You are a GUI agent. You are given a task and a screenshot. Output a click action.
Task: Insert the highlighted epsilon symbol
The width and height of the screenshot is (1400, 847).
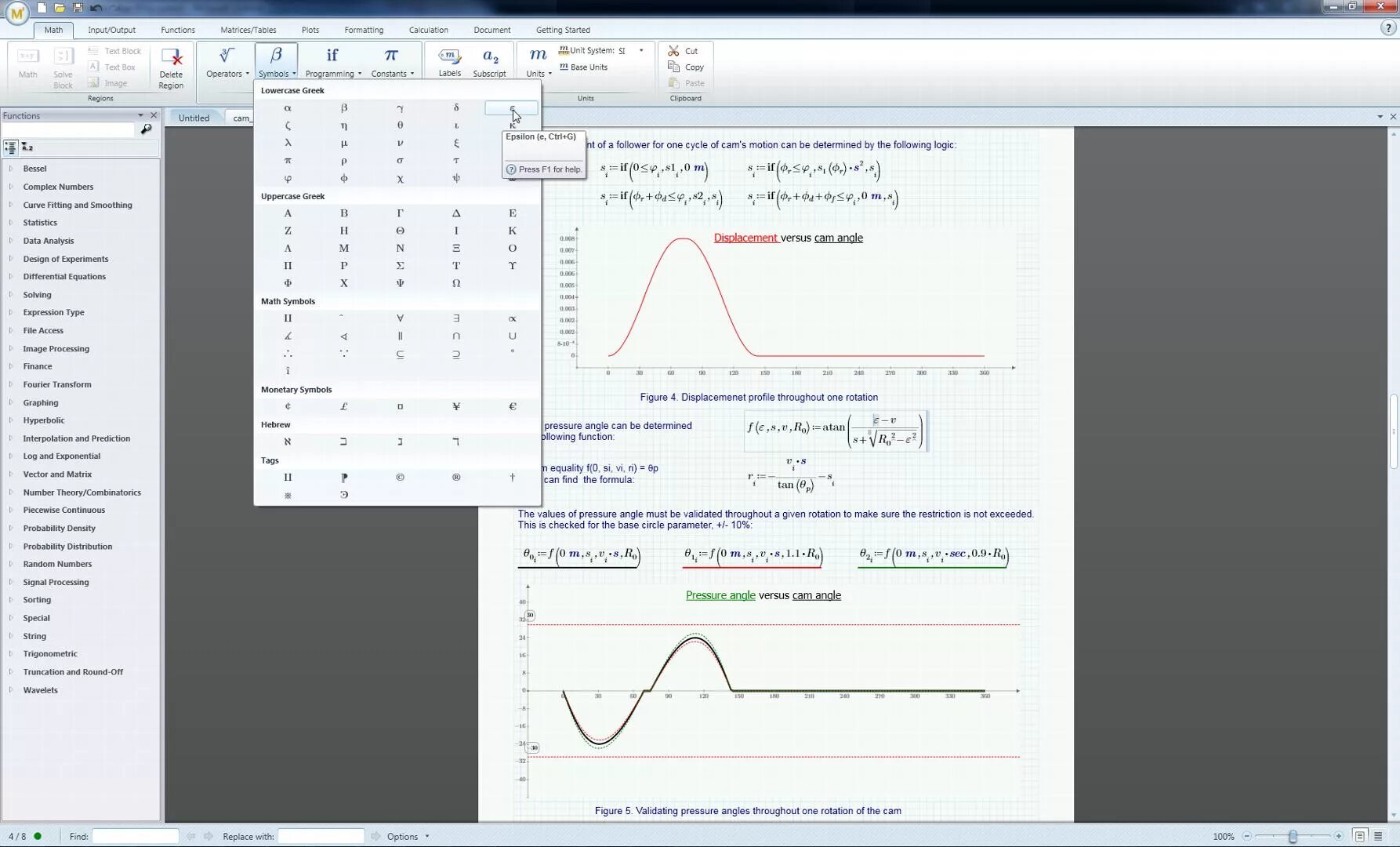click(x=512, y=108)
